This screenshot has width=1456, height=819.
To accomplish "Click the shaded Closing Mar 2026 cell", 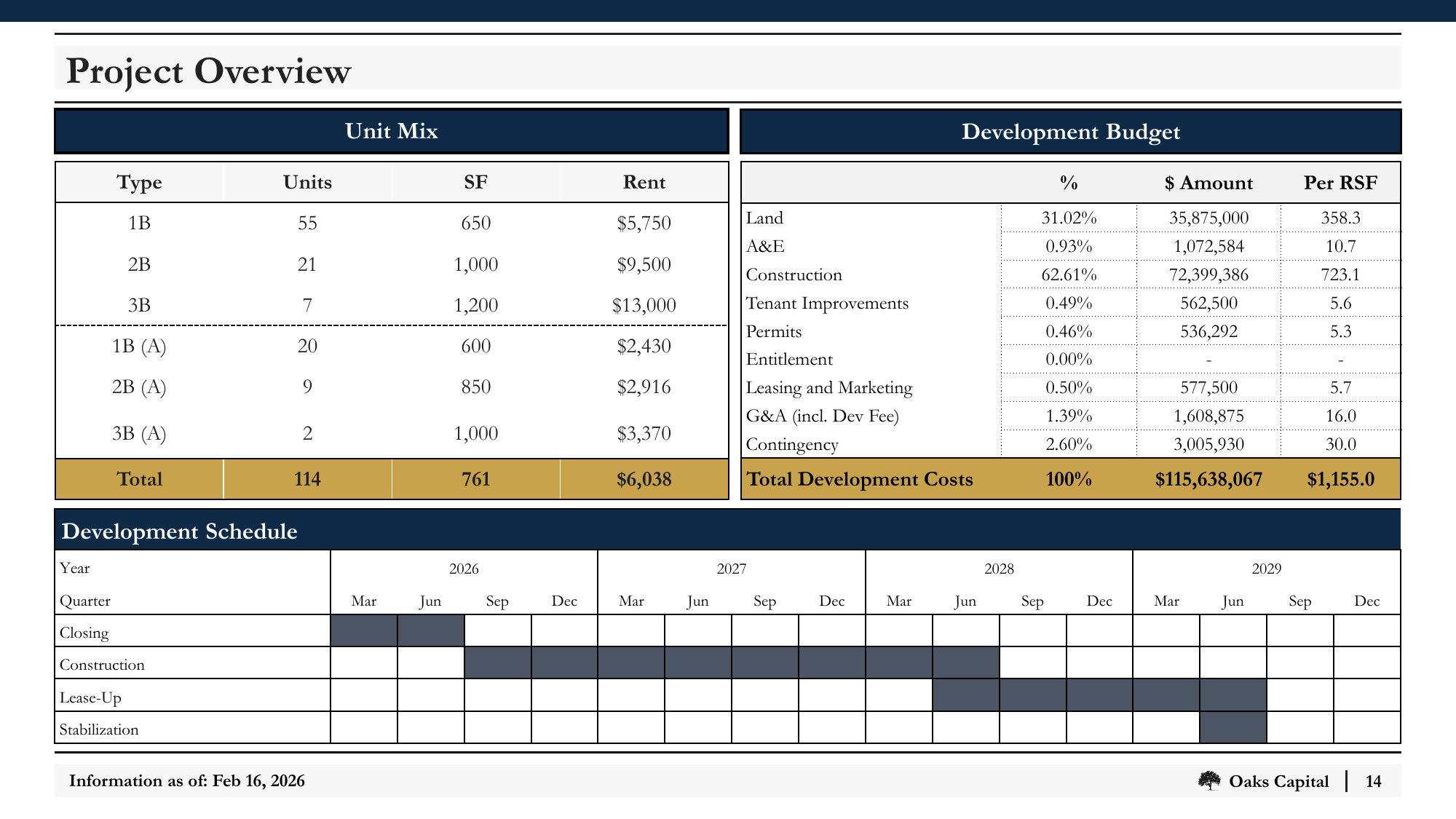I will click(364, 630).
